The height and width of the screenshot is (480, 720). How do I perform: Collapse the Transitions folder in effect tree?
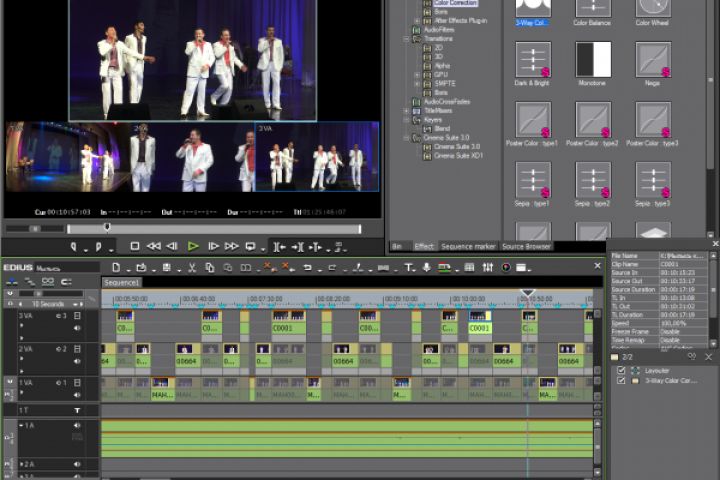[406, 39]
